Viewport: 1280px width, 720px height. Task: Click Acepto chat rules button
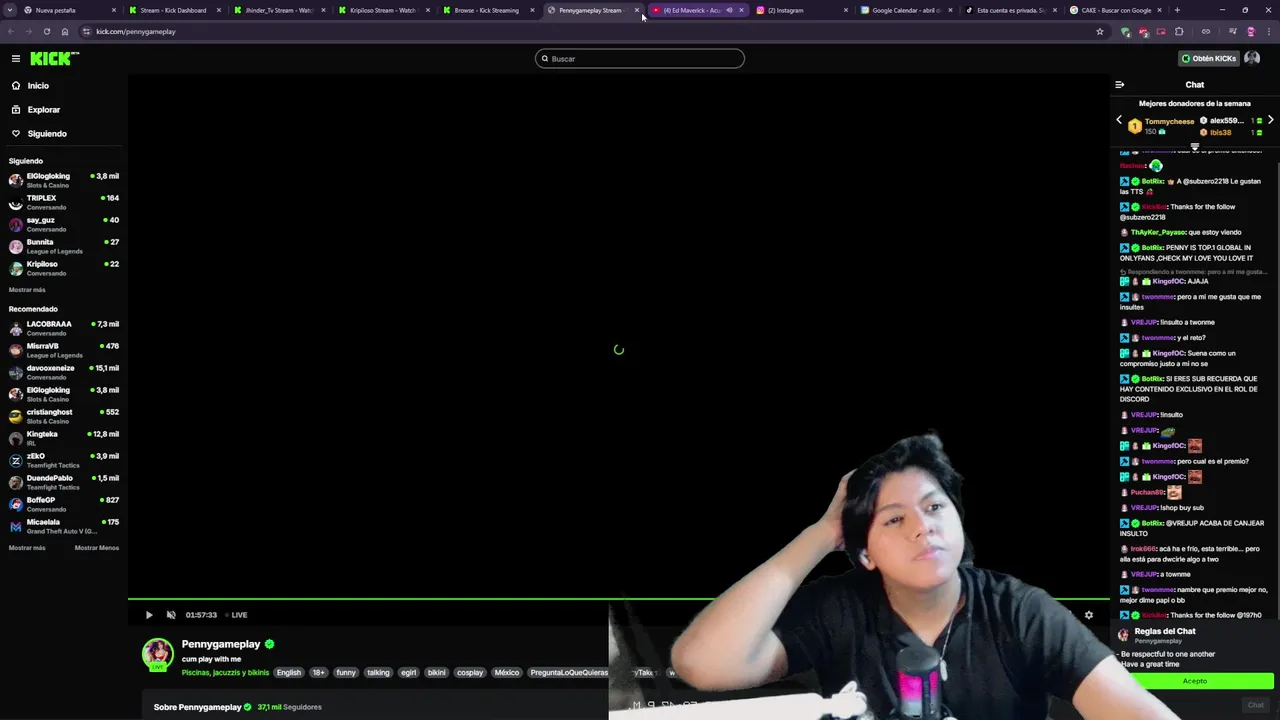click(x=1195, y=681)
